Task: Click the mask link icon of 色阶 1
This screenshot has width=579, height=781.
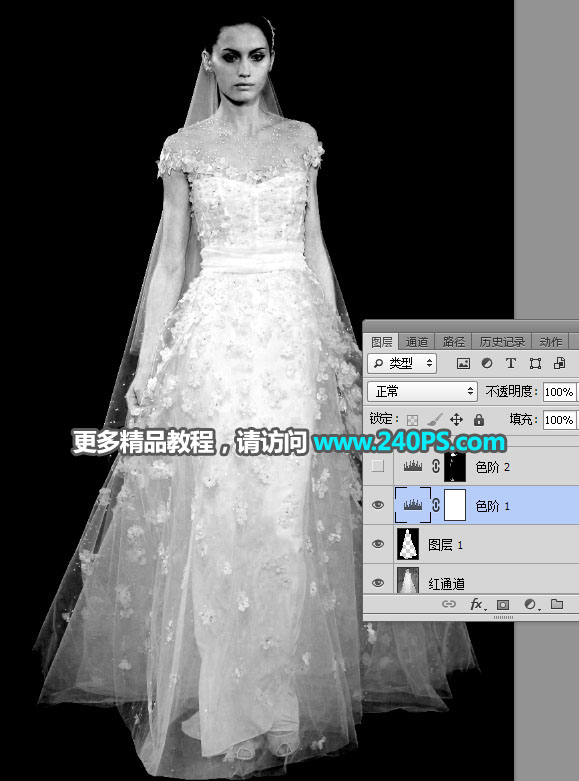Action: click(436, 505)
